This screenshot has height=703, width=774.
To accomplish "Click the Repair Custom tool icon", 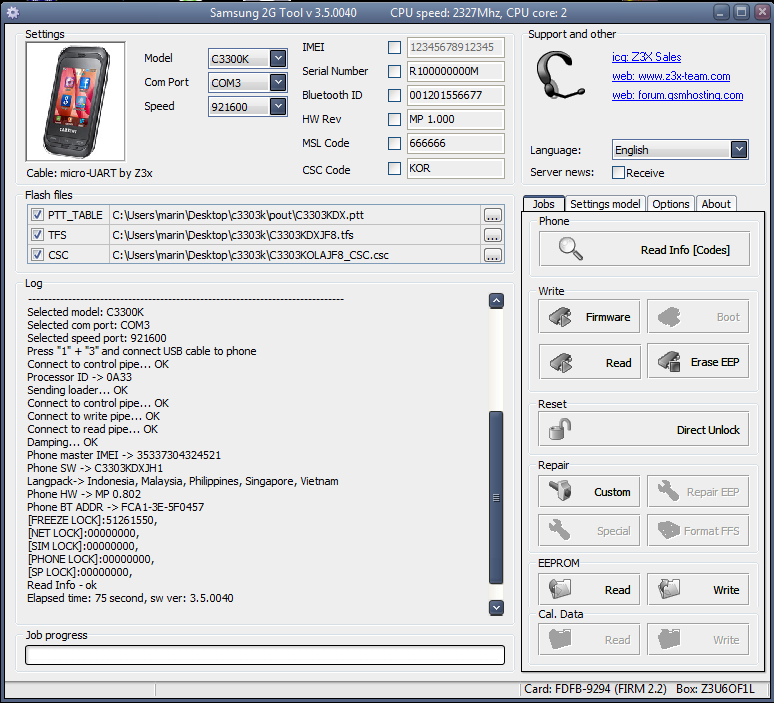I will [x=560, y=492].
